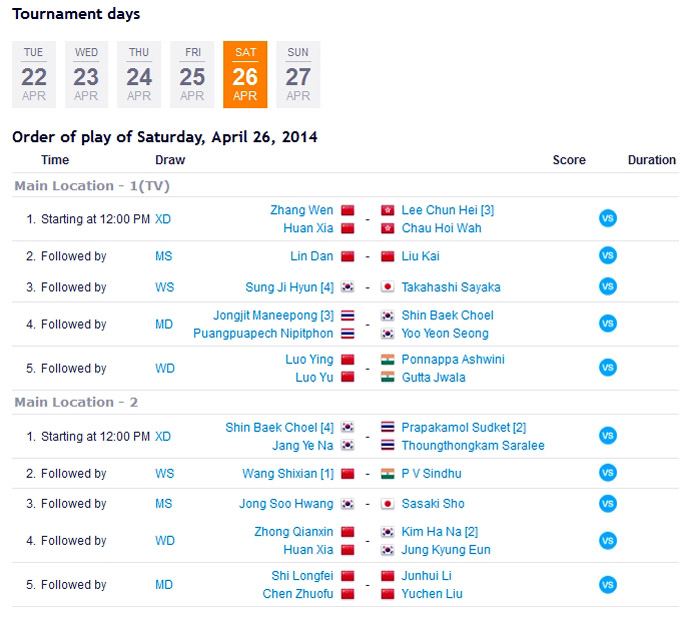Viewport: 700px width, 624px height.
Task: Click VS icon for Sung Ji Hyun match
Action: pos(607,286)
